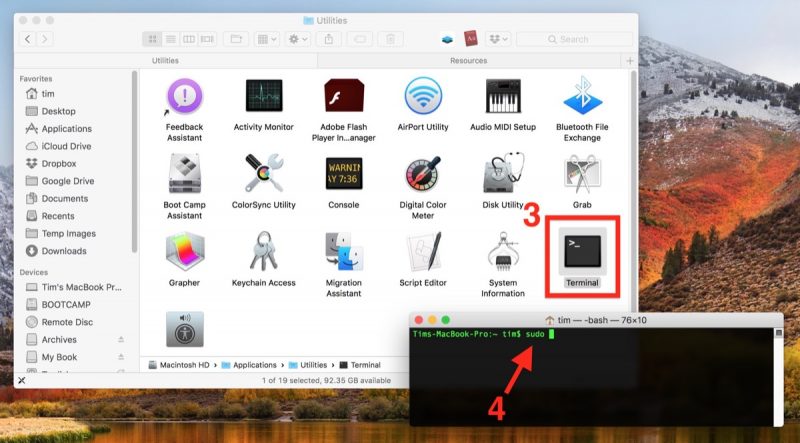
Task: Select the Keychain Access icon
Action: tap(263, 253)
